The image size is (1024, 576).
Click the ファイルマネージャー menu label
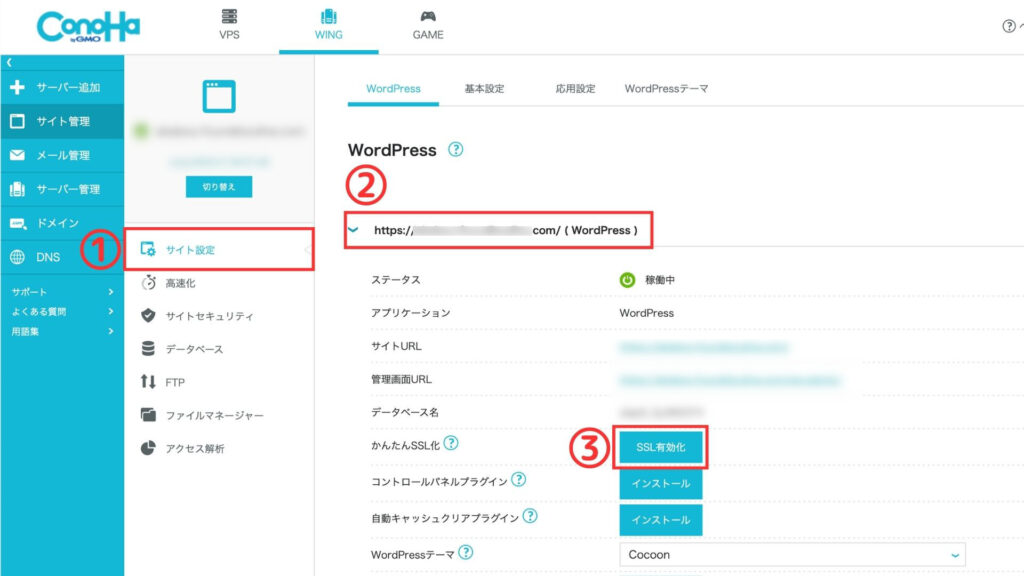point(214,415)
